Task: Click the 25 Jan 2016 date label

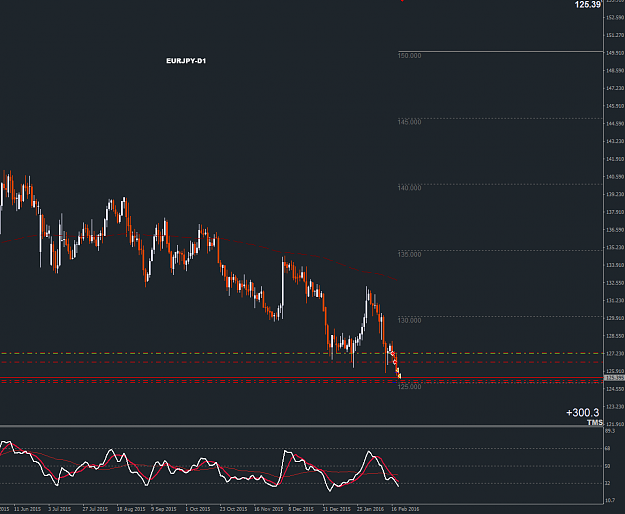Action: pyautogui.click(x=370, y=509)
